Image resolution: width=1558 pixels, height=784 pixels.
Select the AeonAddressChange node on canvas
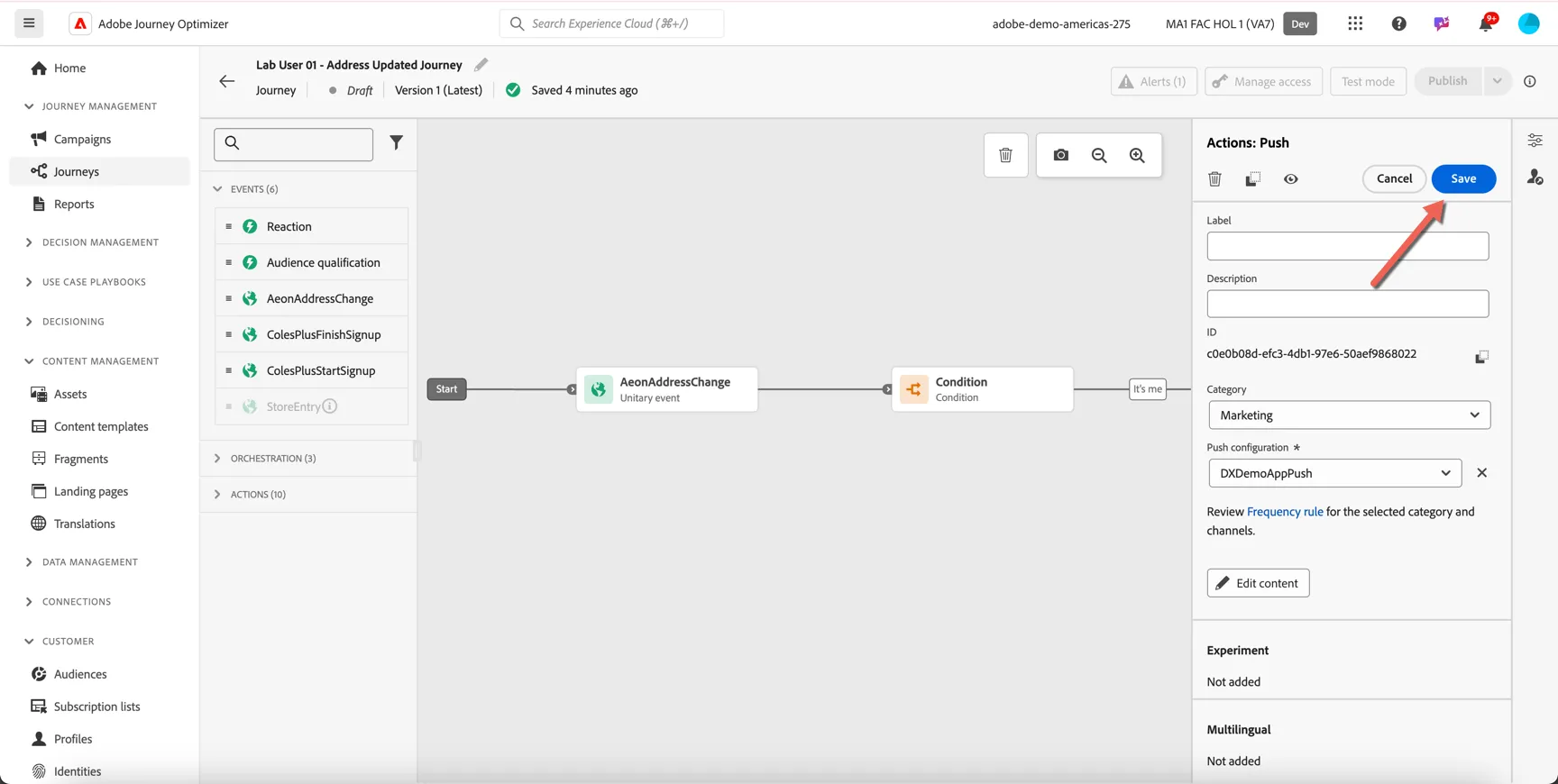(667, 389)
